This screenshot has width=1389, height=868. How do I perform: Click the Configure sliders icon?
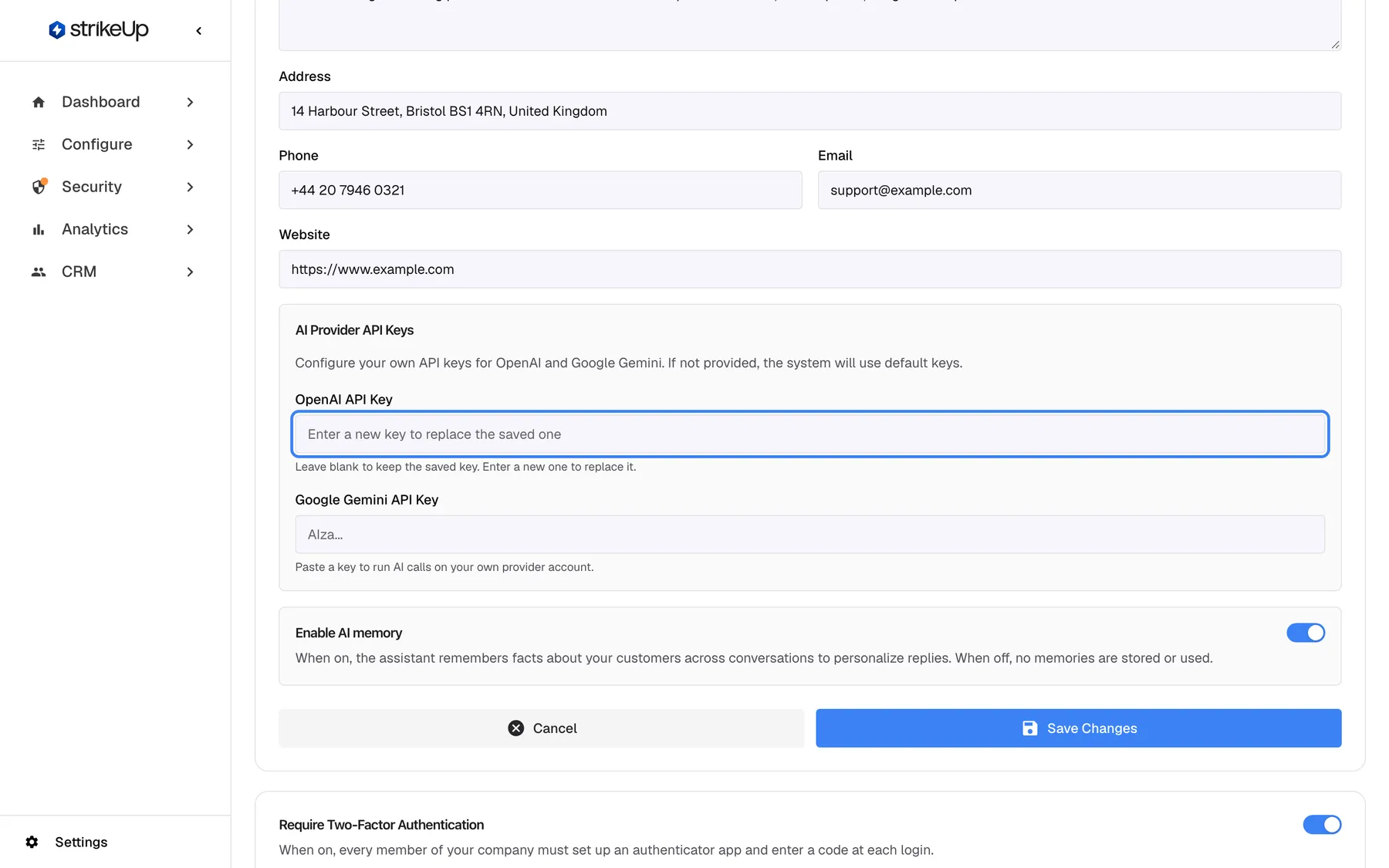pyautogui.click(x=39, y=144)
